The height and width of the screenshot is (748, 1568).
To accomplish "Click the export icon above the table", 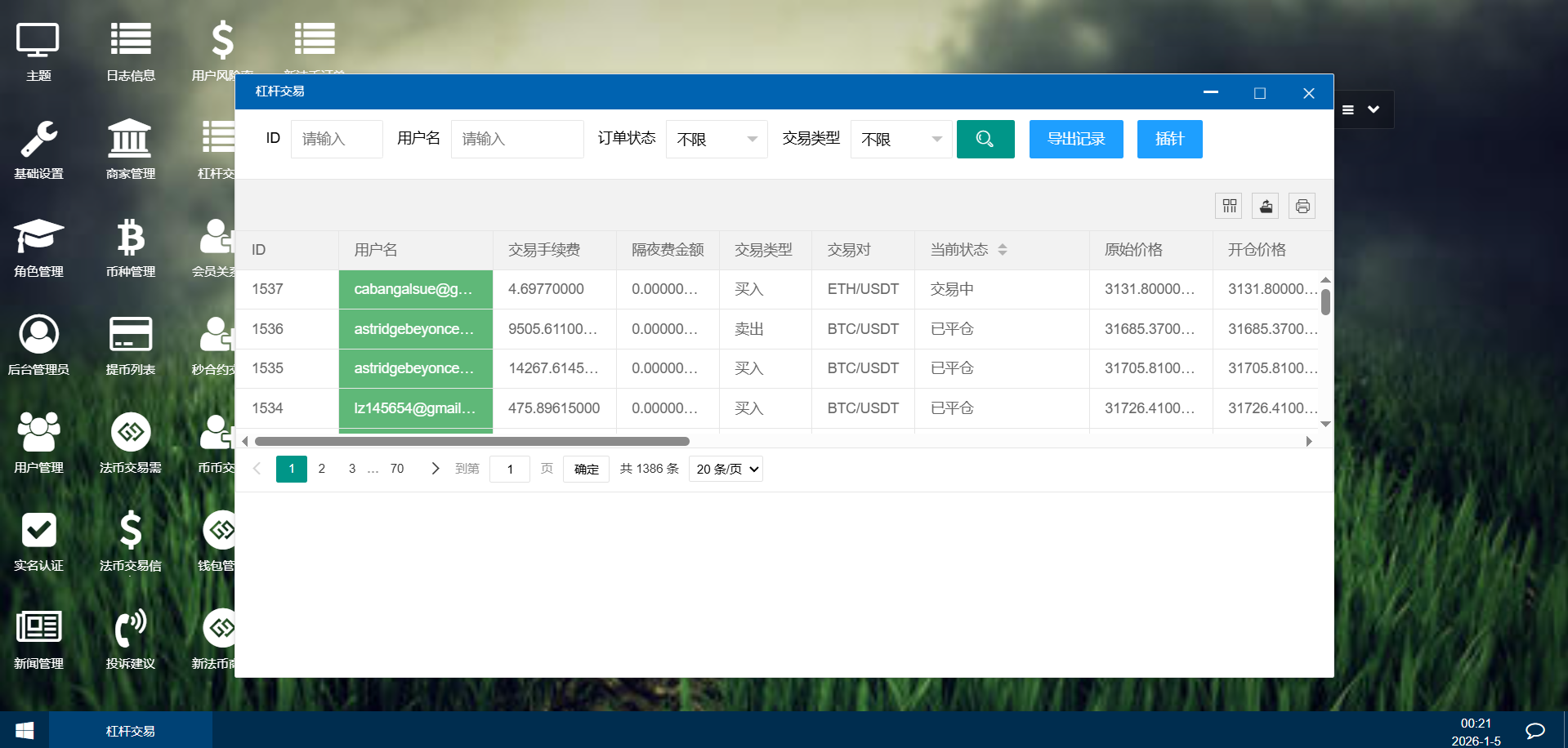I will click(x=1265, y=206).
